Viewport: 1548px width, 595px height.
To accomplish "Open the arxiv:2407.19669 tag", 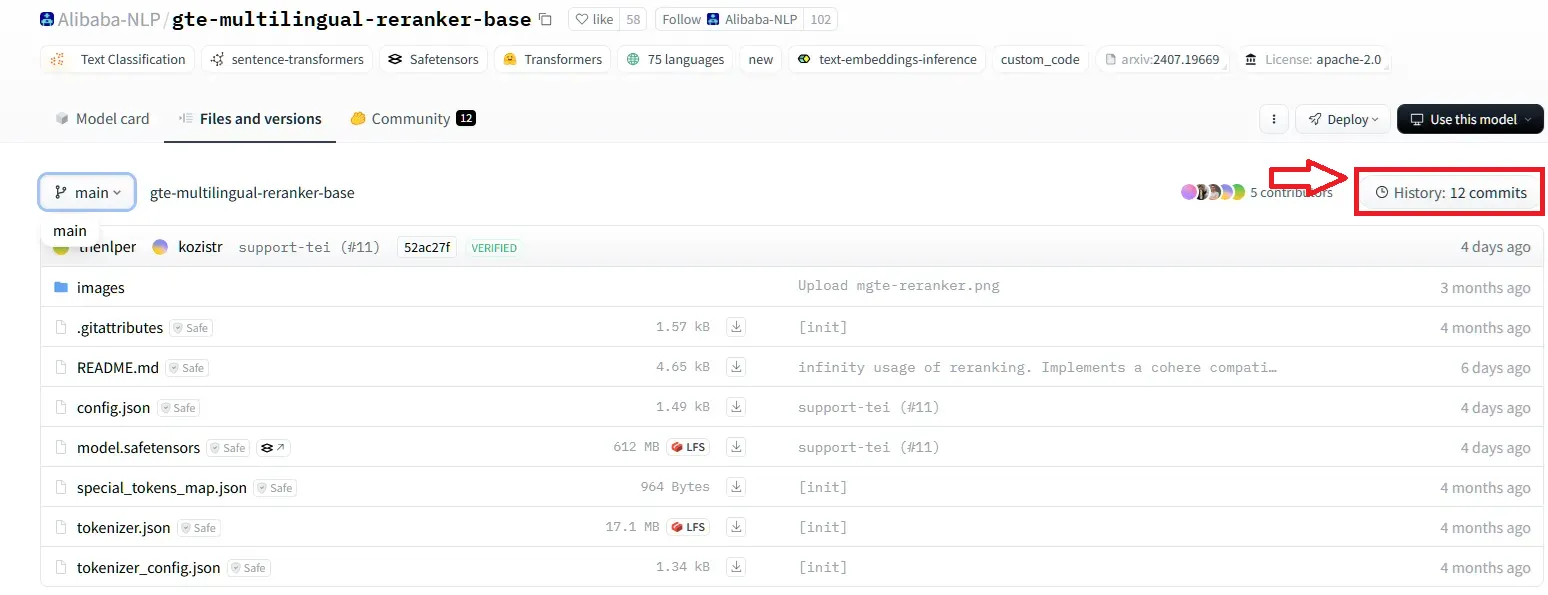I will coord(1162,59).
